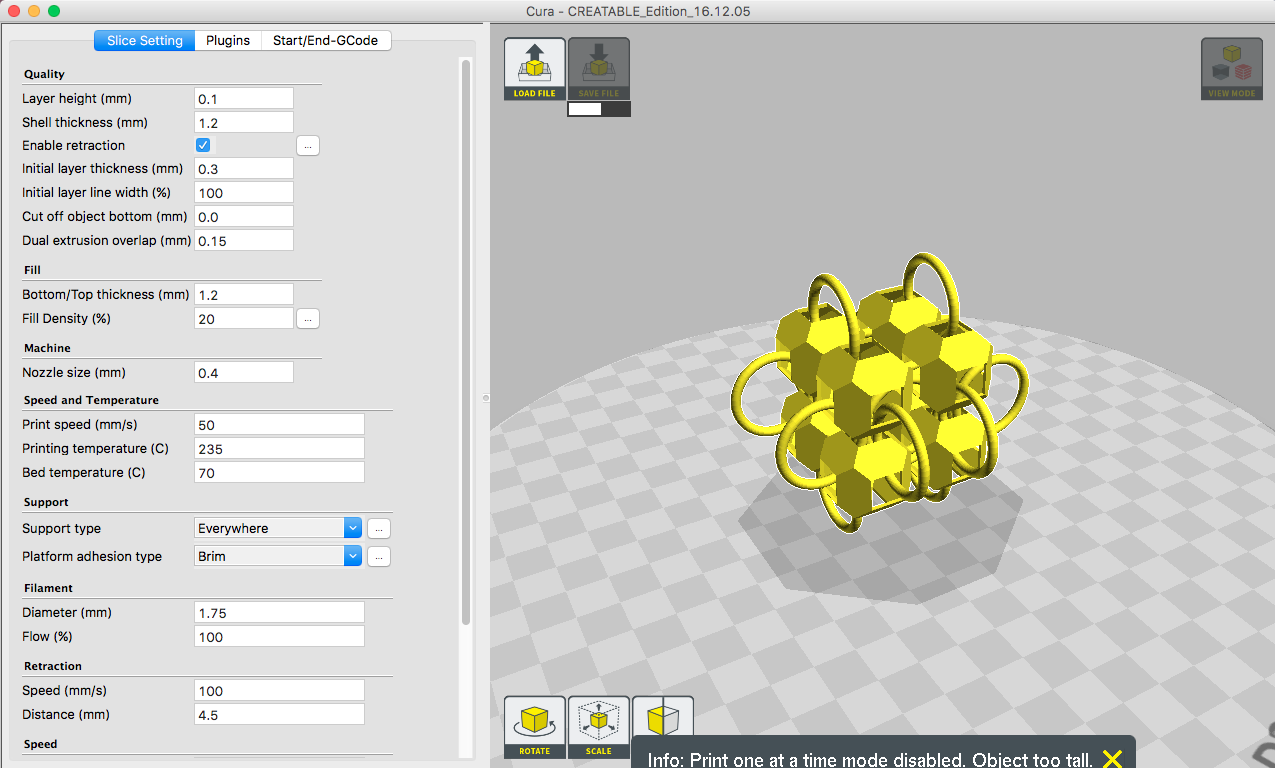Open the View Mode selector
The width and height of the screenshot is (1275, 768).
click(x=1231, y=69)
